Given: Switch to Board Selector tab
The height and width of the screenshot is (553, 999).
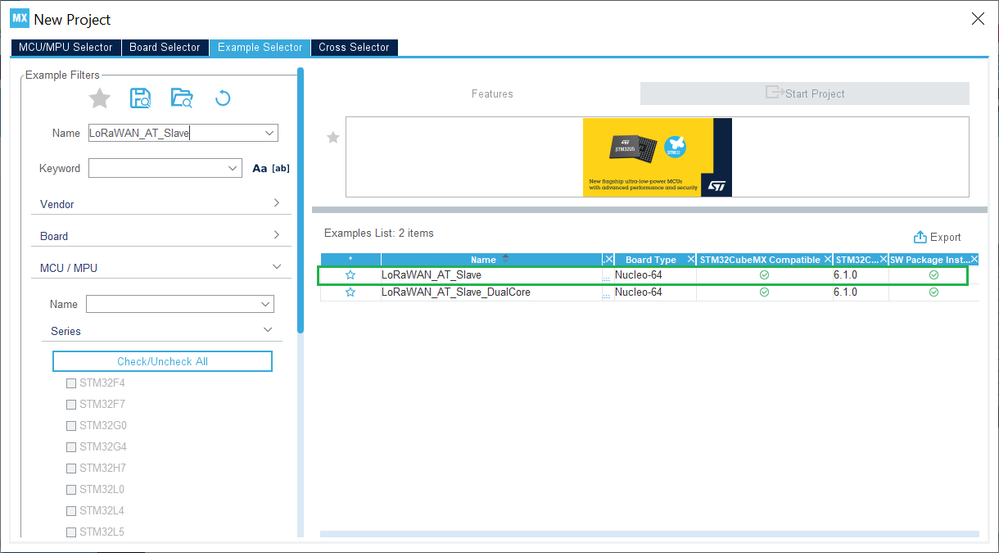Looking at the screenshot, I should pyautogui.click(x=164, y=47).
